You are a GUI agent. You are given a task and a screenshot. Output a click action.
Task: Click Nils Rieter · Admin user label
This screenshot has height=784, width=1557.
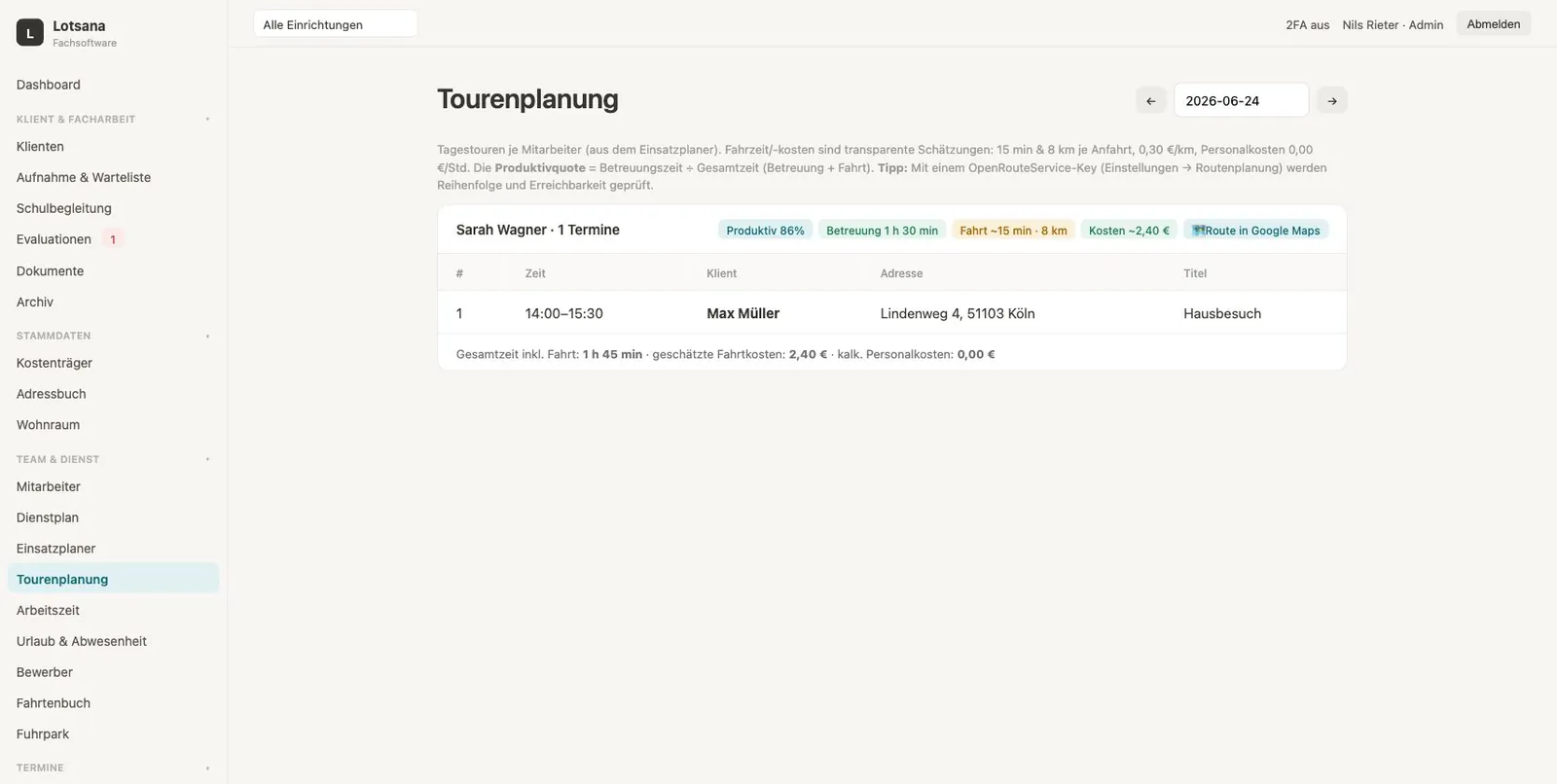(x=1393, y=25)
